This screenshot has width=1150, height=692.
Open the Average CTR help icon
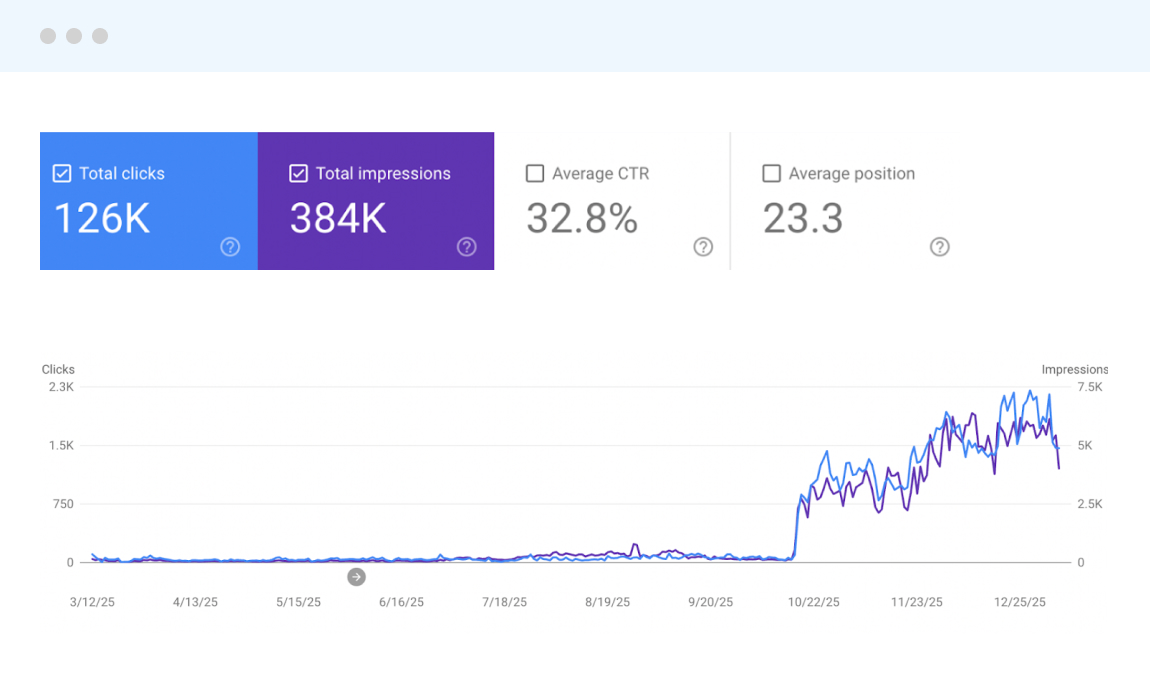click(703, 247)
